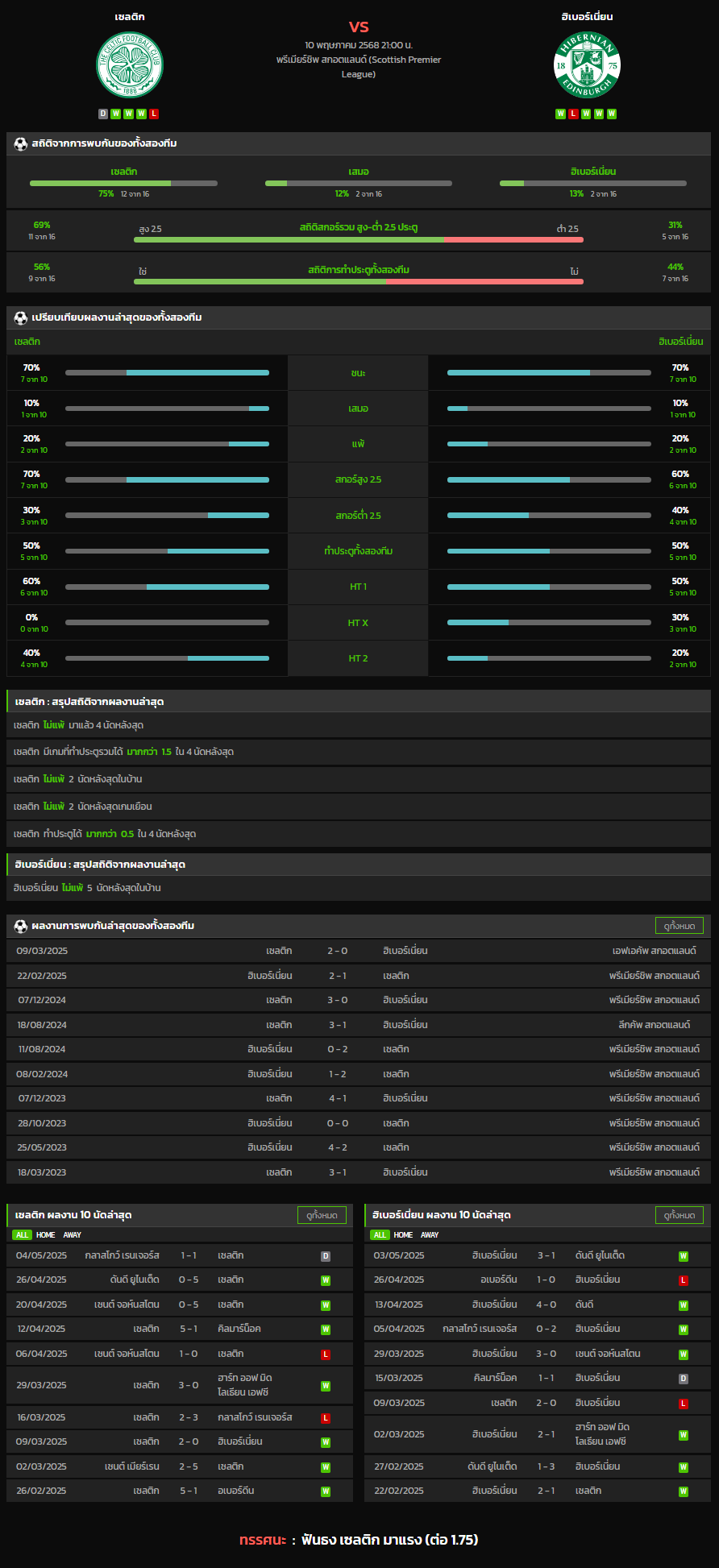This screenshot has height=1568, width=719.
Task: Click the L result badge on 06/04/2025 row
Action: [326, 1354]
